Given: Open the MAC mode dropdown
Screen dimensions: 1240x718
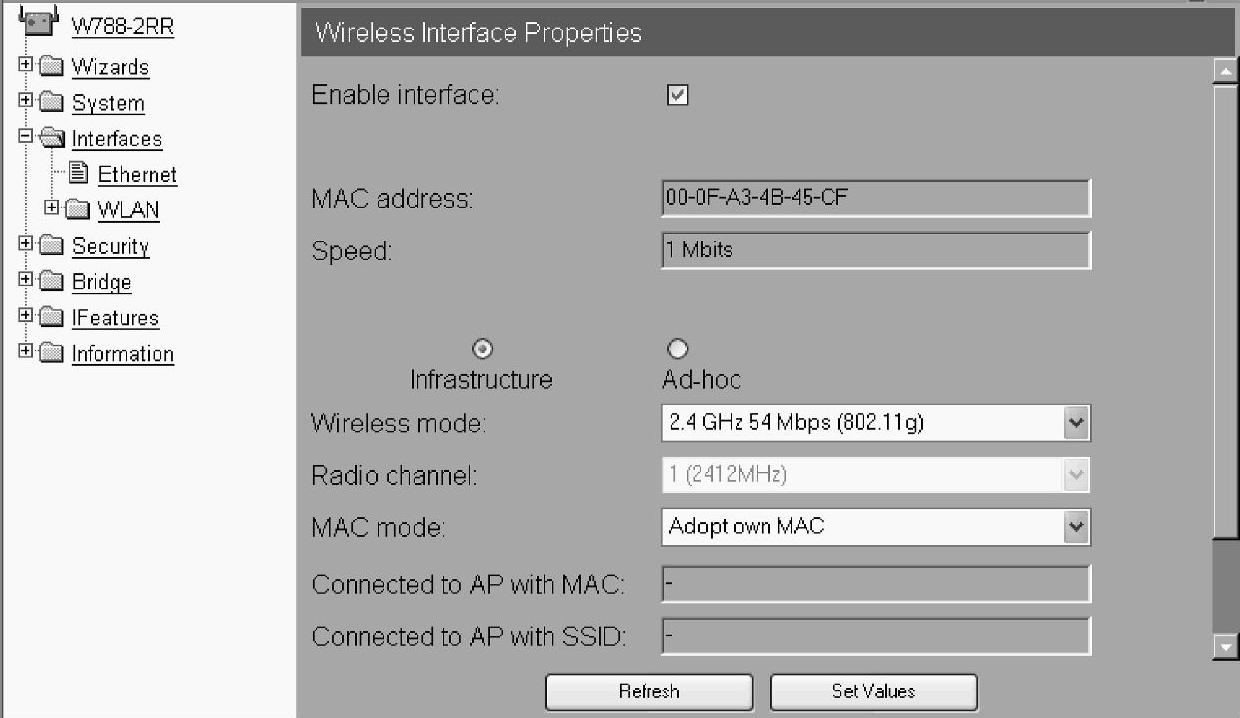Looking at the screenshot, I should pos(876,527).
